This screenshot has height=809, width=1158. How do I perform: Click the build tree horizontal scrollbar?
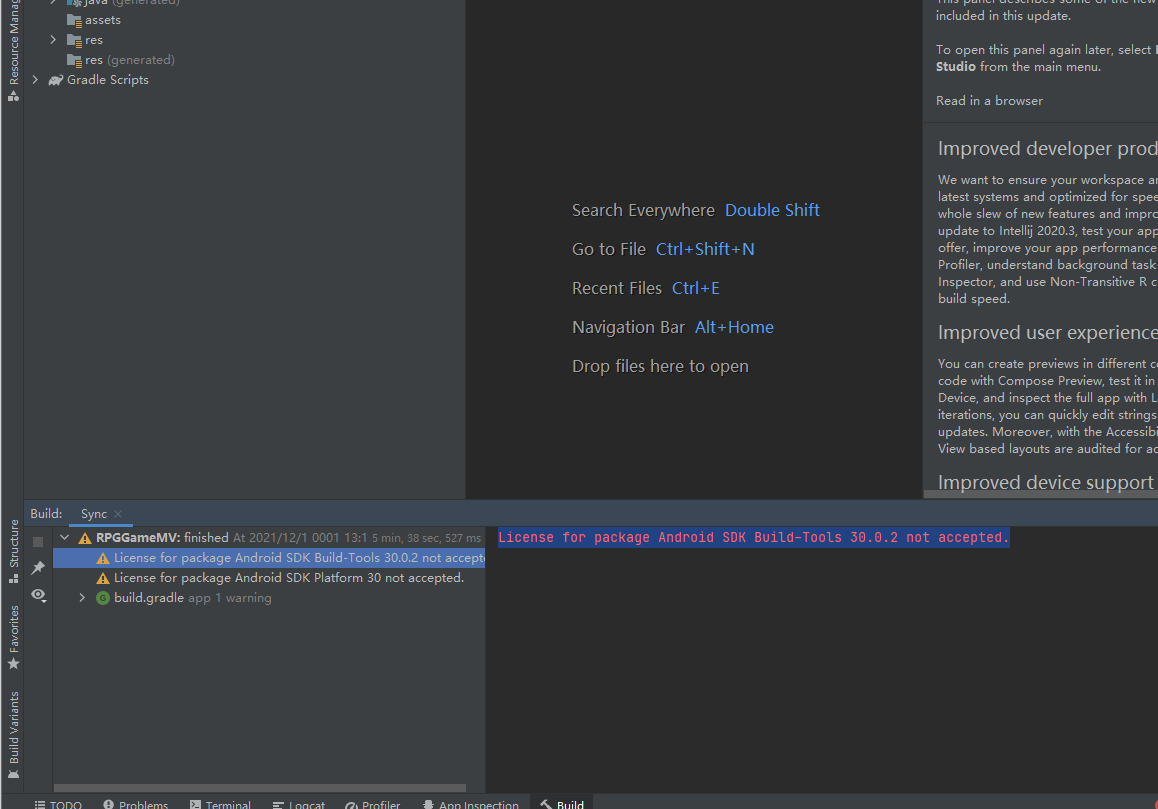260,788
